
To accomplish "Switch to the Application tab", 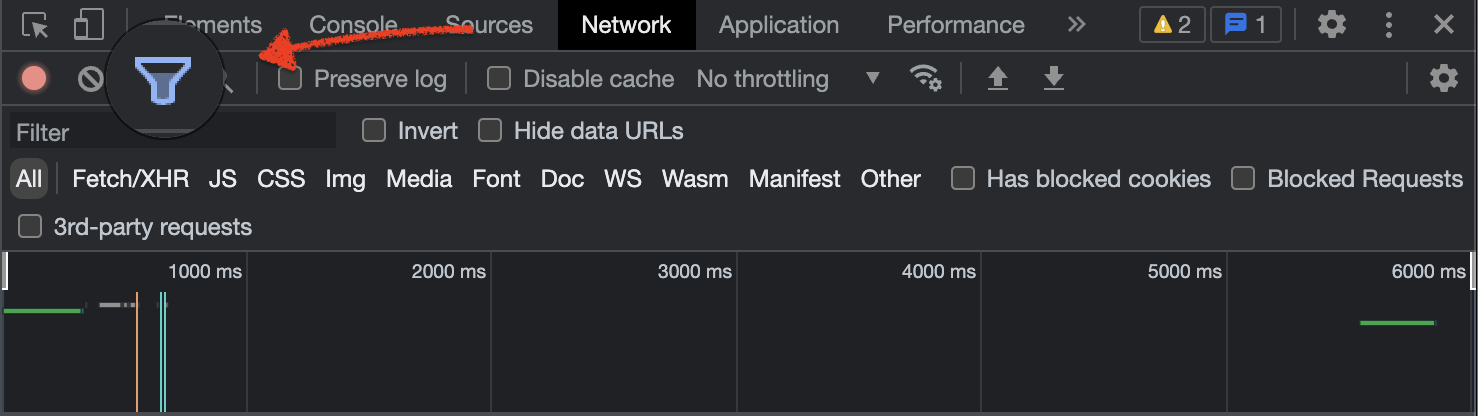I will point(779,25).
